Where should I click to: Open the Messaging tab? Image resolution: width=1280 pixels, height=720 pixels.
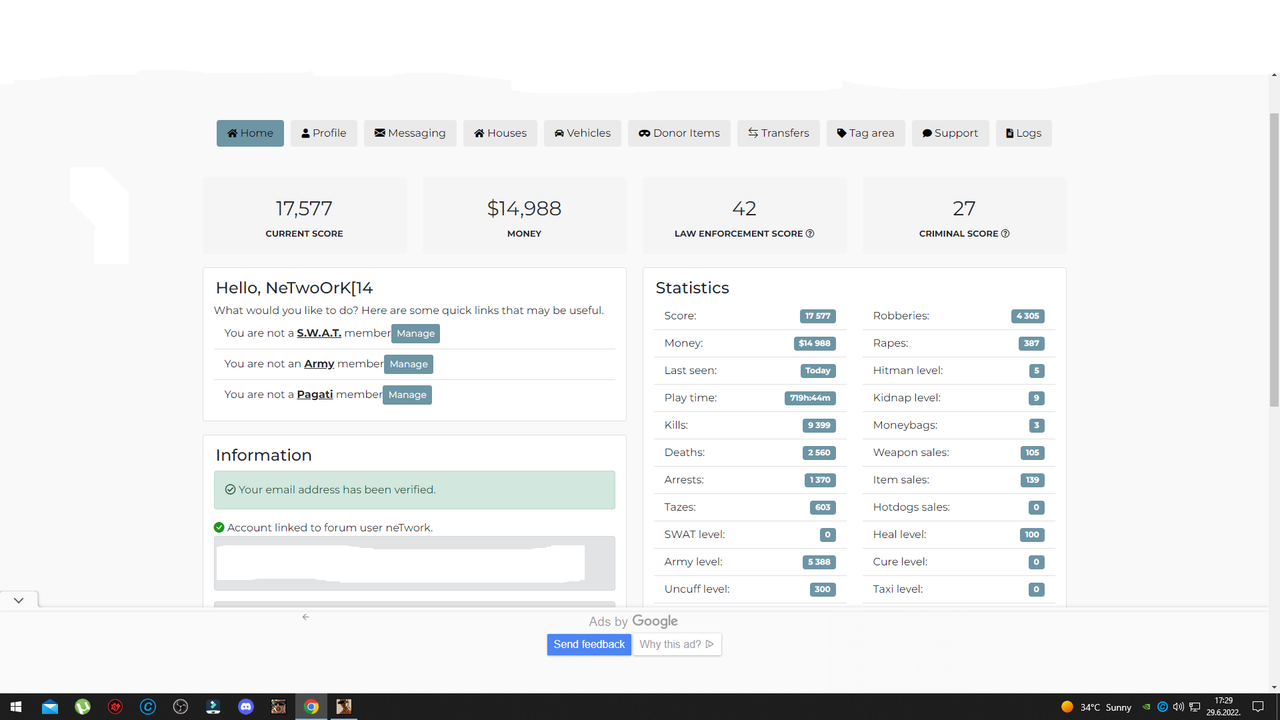410,133
